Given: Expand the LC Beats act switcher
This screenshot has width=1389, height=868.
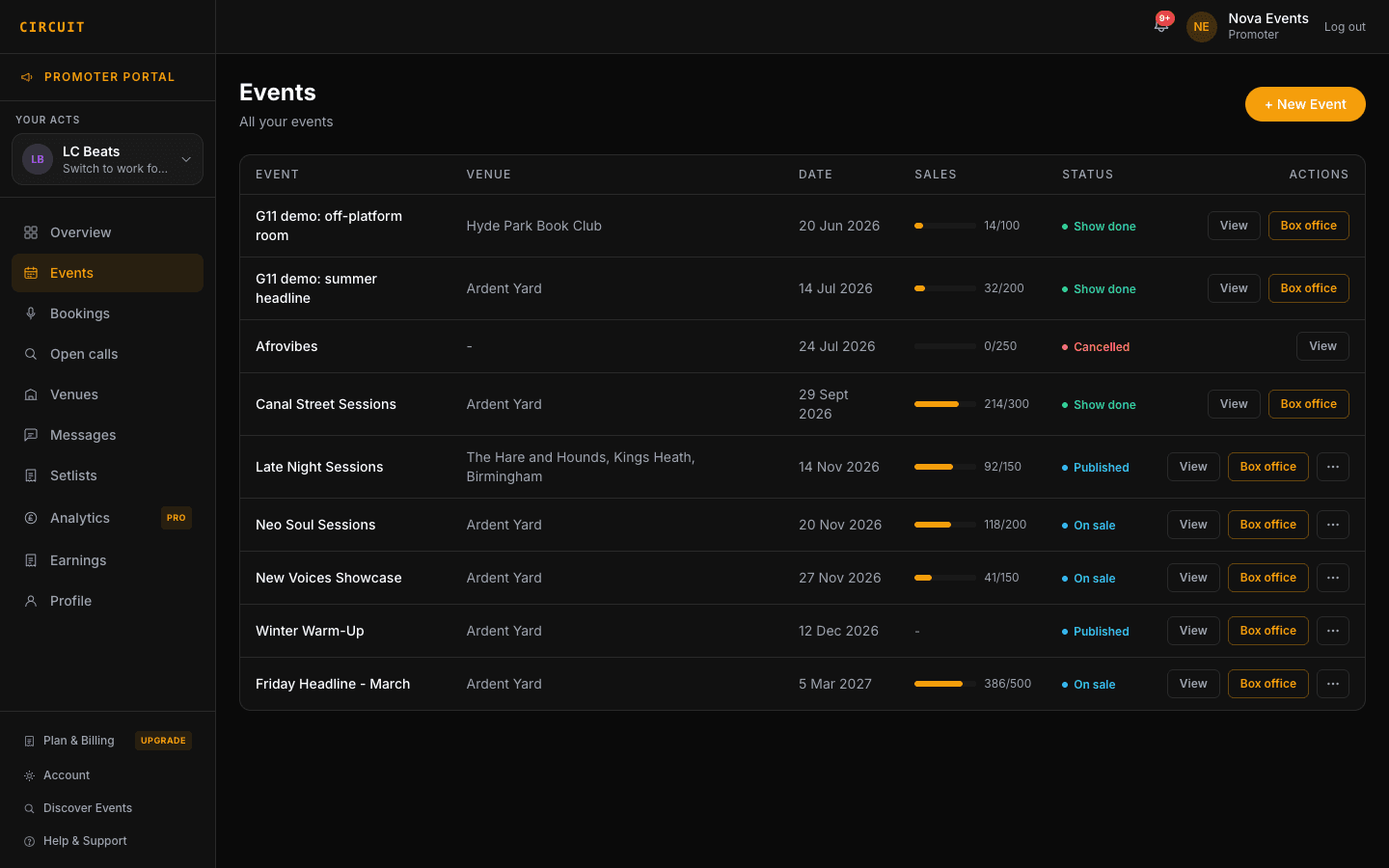Looking at the screenshot, I should [x=107, y=159].
